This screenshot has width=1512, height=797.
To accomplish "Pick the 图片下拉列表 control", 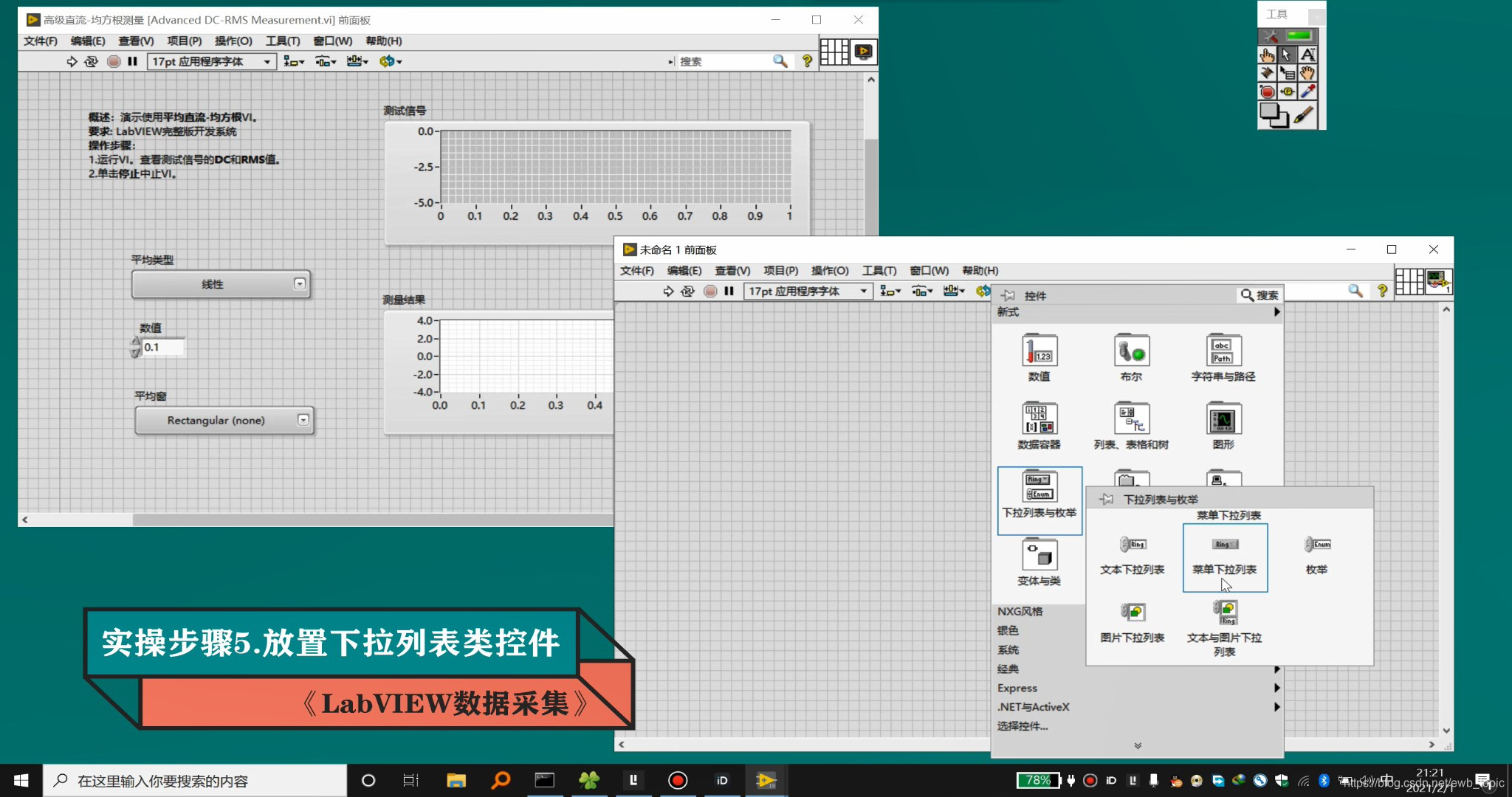I will tap(1133, 624).
